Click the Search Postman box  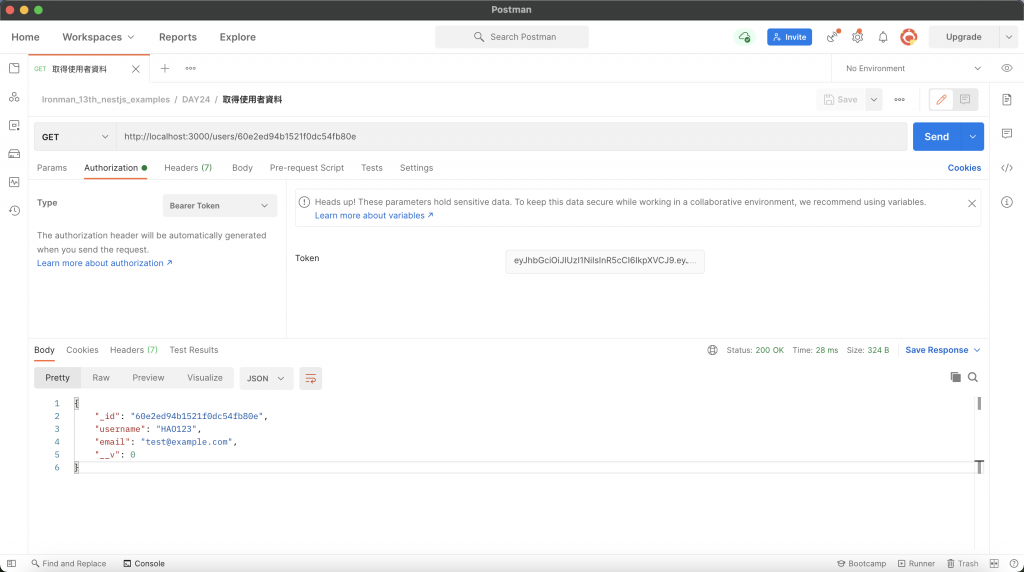tap(512, 37)
